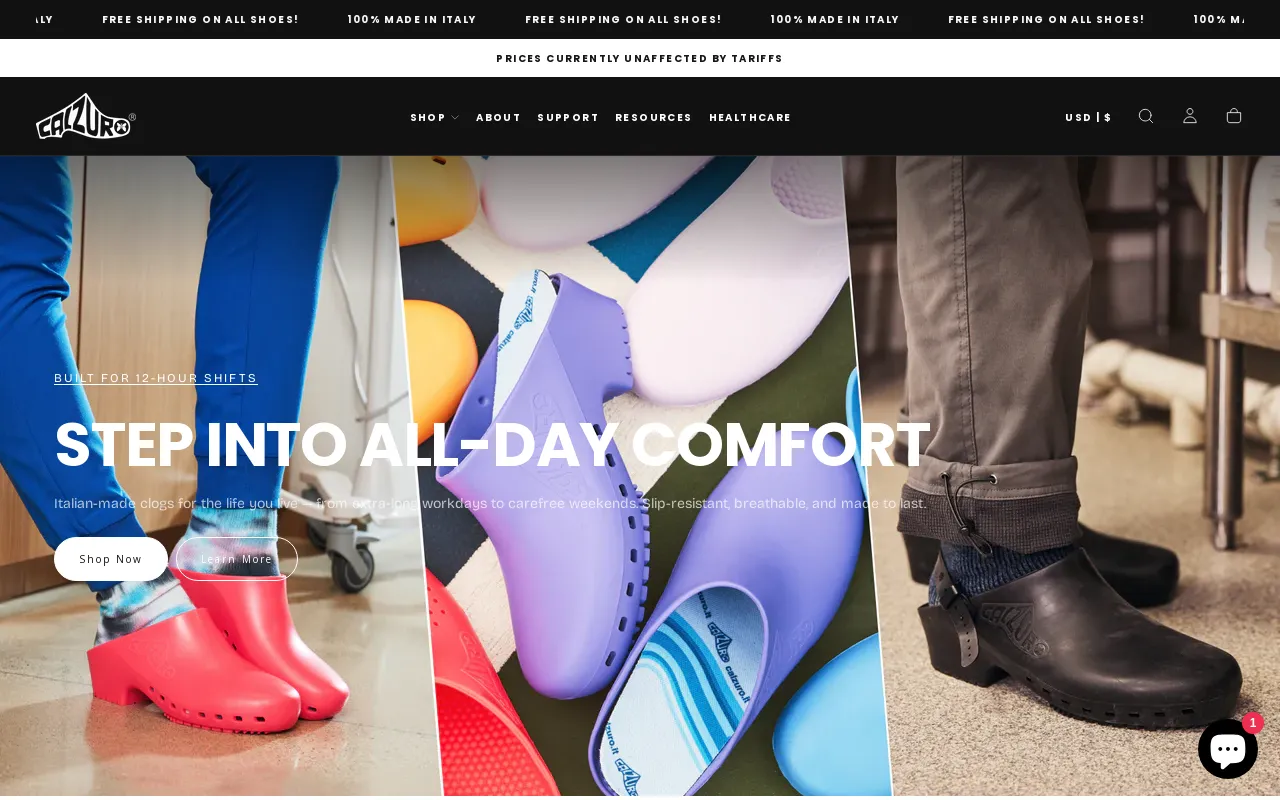
Task: Follow the Built for 12-Hour Shifts link
Action: 156,378
